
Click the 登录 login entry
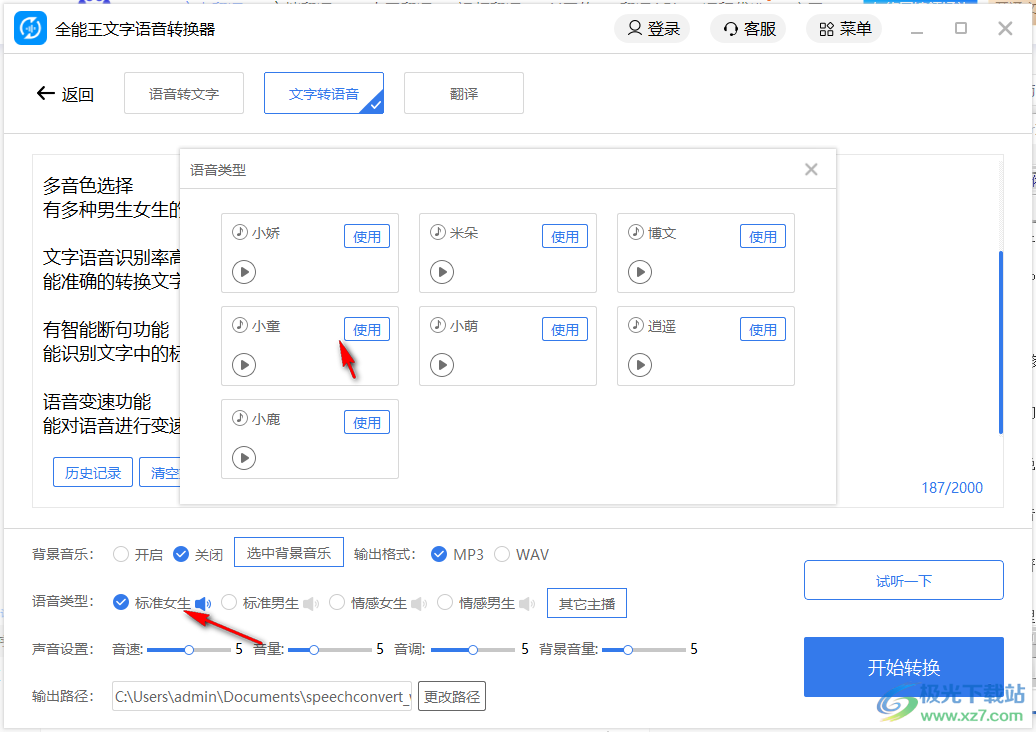[x=652, y=28]
